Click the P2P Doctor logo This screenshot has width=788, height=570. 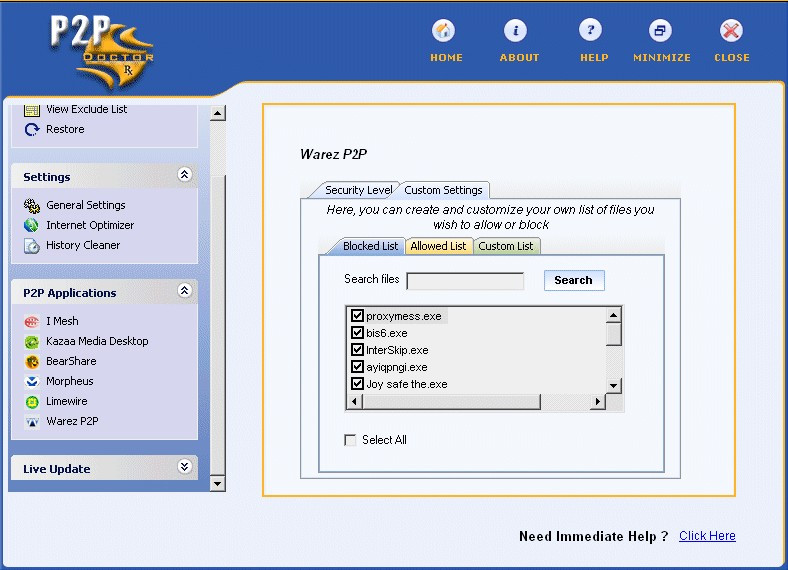102,52
